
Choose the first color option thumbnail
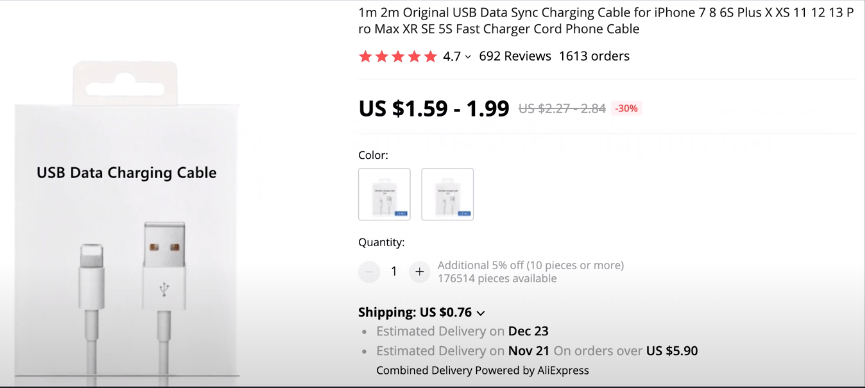[x=385, y=194]
